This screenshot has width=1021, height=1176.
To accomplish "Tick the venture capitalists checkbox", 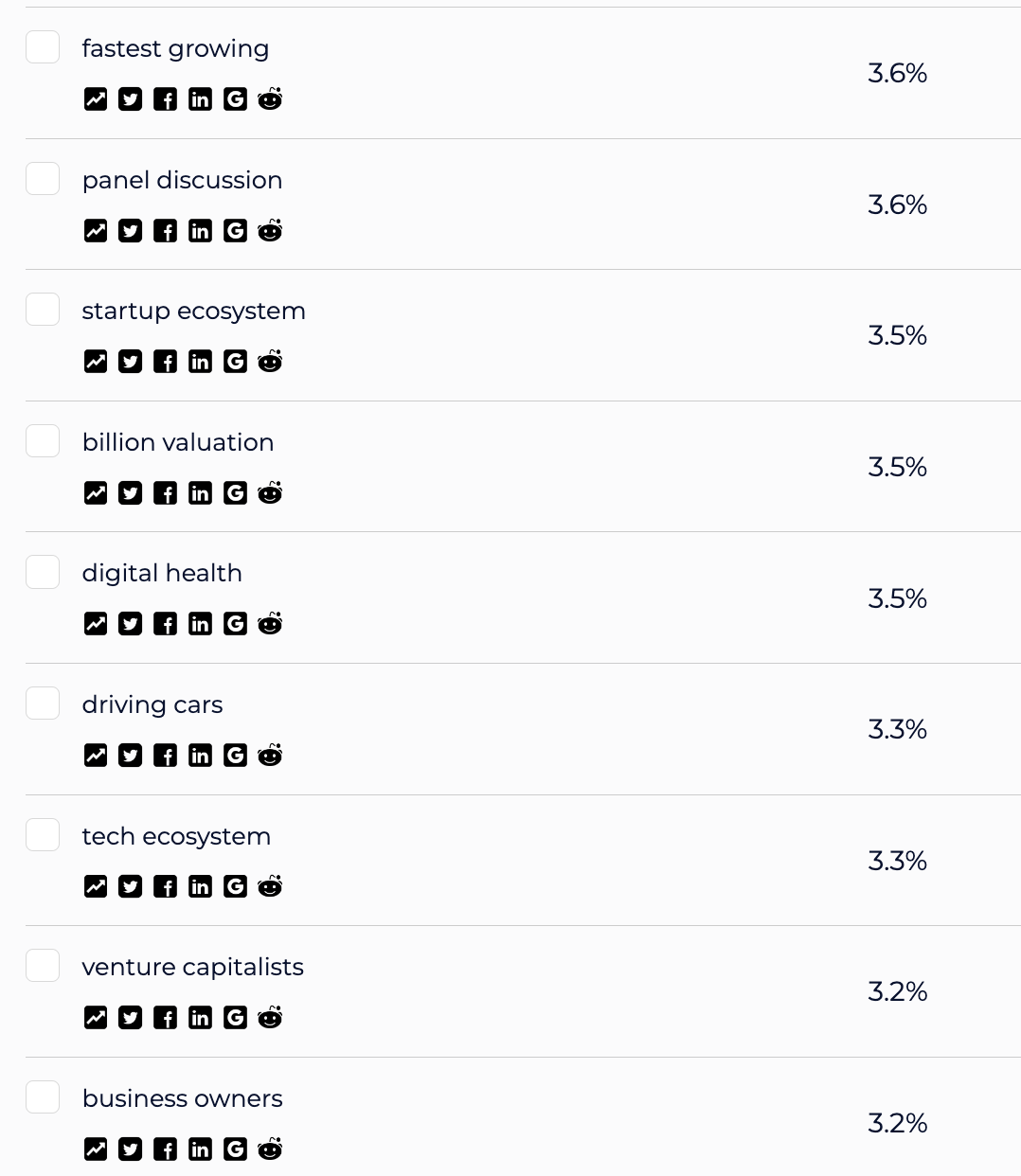I will coord(43,966).
